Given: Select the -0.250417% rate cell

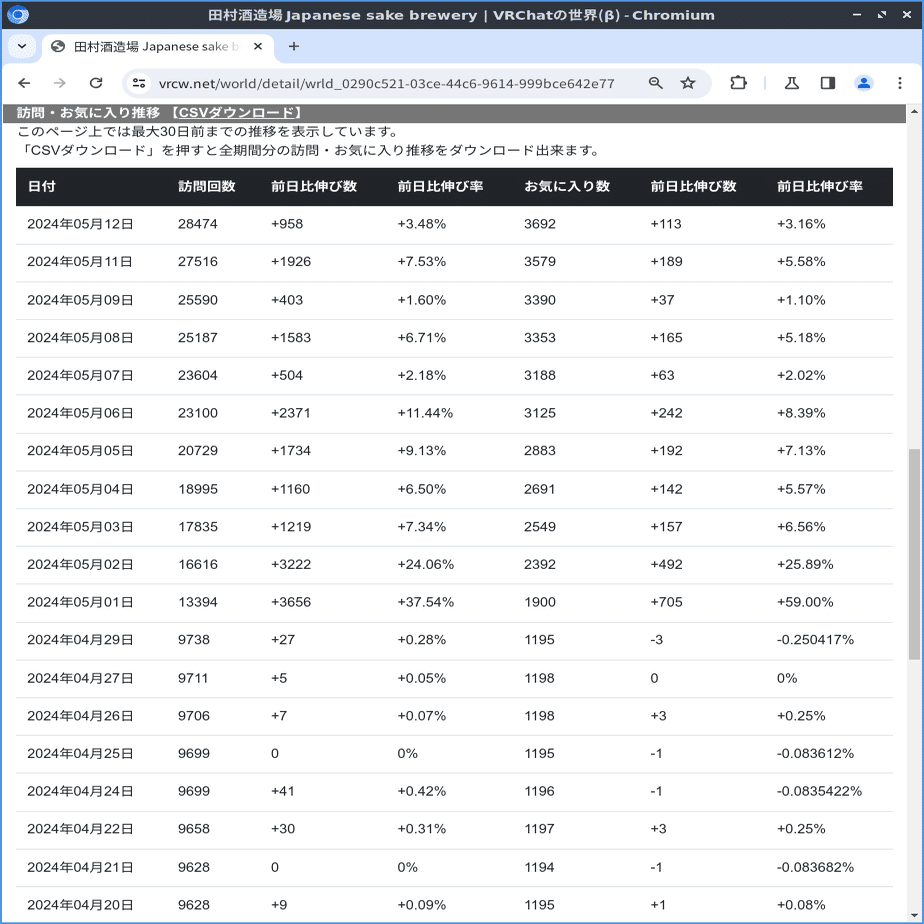Looking at the screenshot, I should (816, 641).
